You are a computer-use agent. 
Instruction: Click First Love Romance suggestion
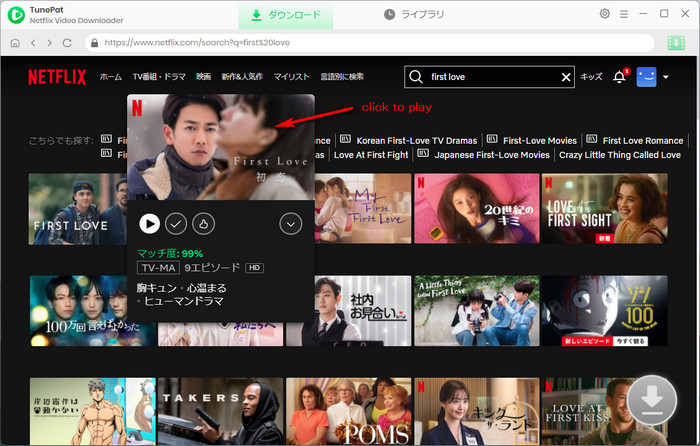point(643,141)
